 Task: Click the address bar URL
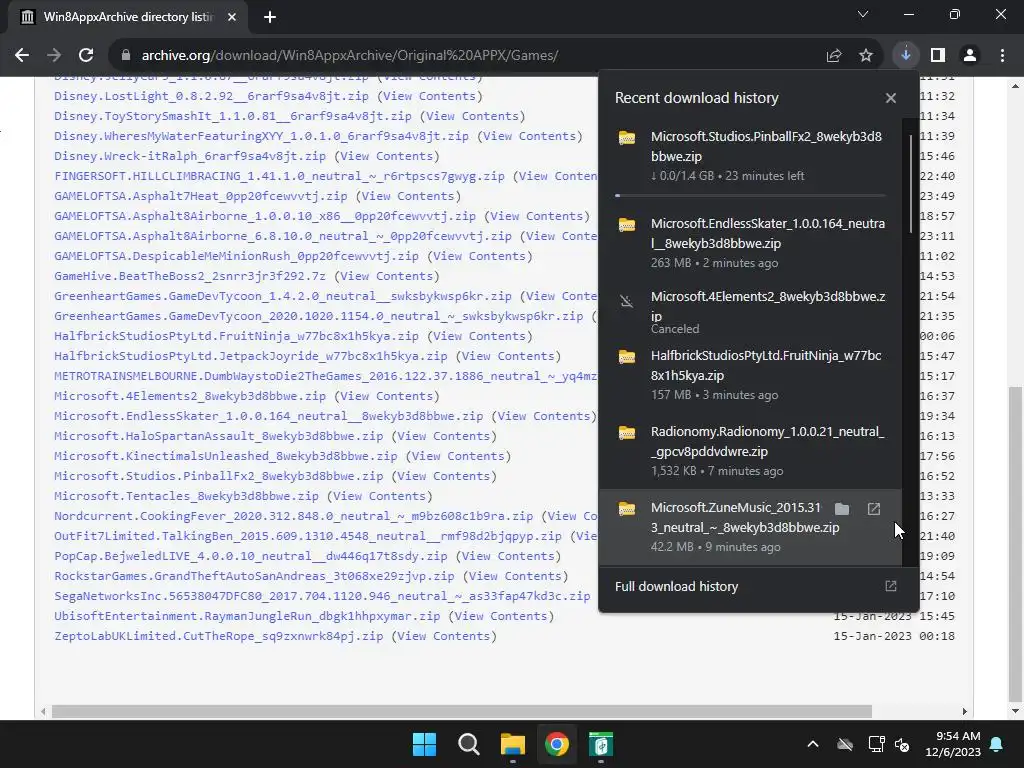click(350, 56)
